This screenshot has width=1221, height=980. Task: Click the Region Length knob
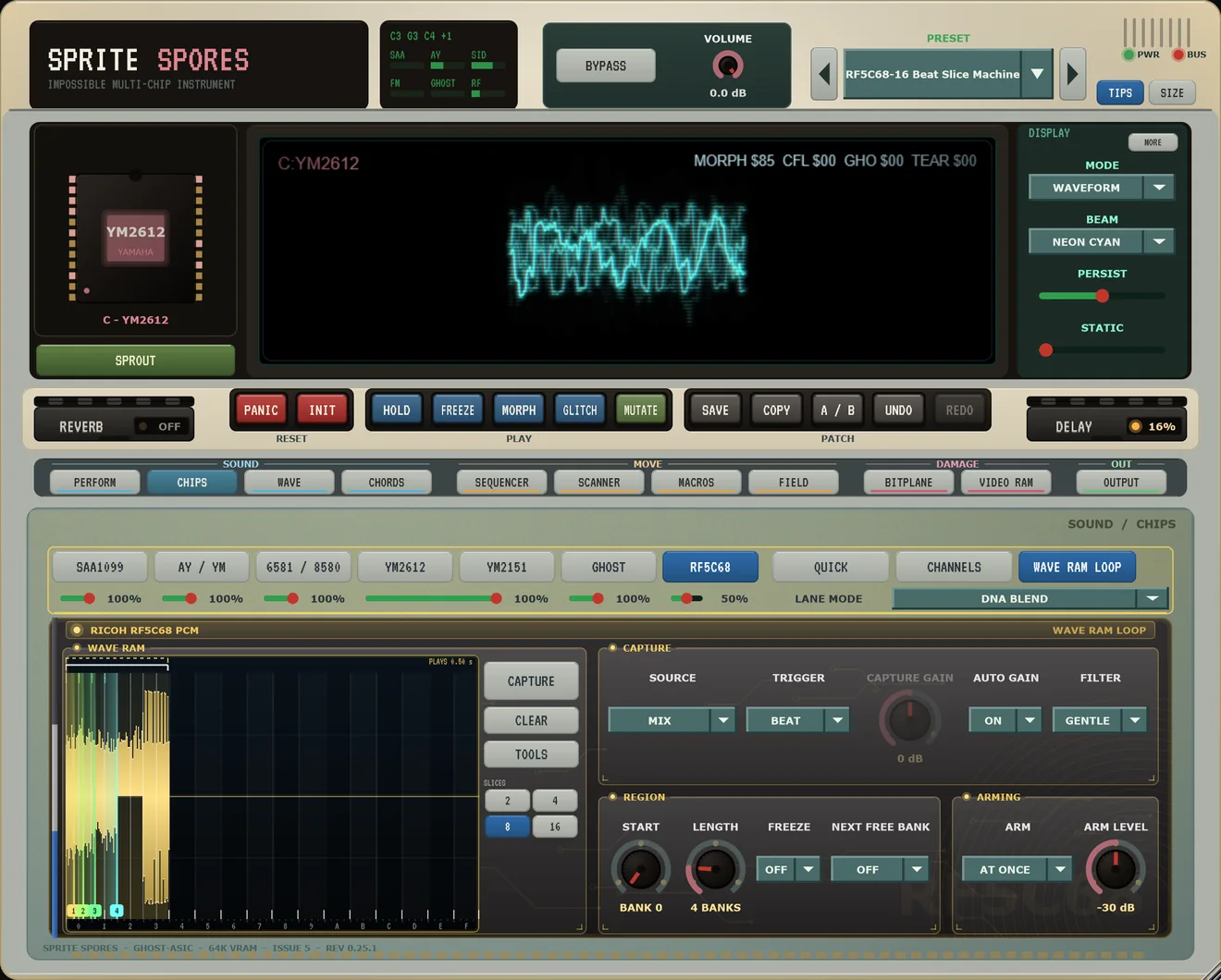pos(715,869)
